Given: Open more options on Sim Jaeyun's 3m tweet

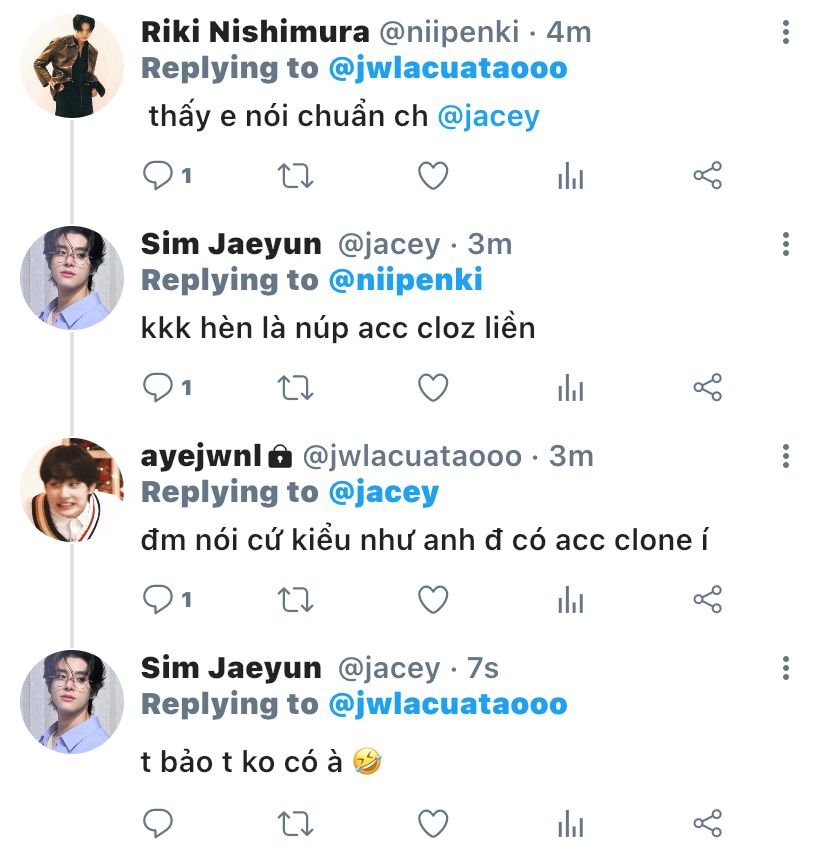Looking at the screenshot, I should coord(786,244).
